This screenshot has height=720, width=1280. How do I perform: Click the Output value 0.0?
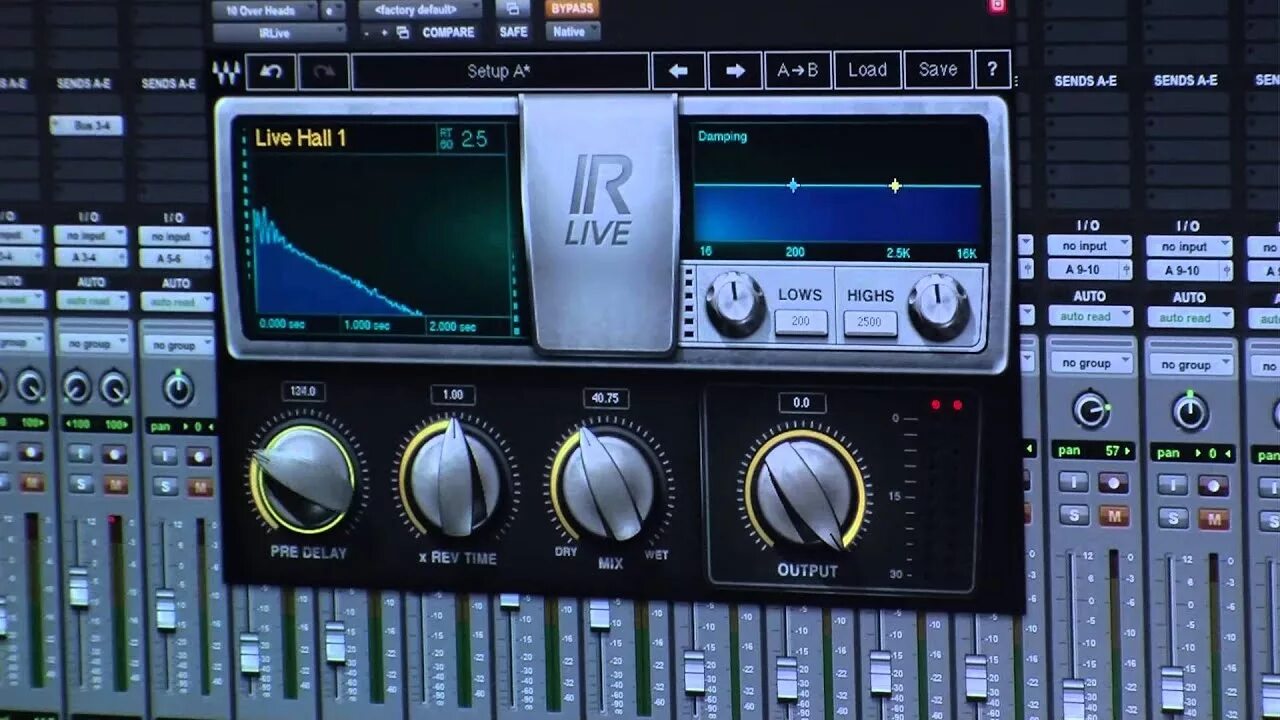802,403
